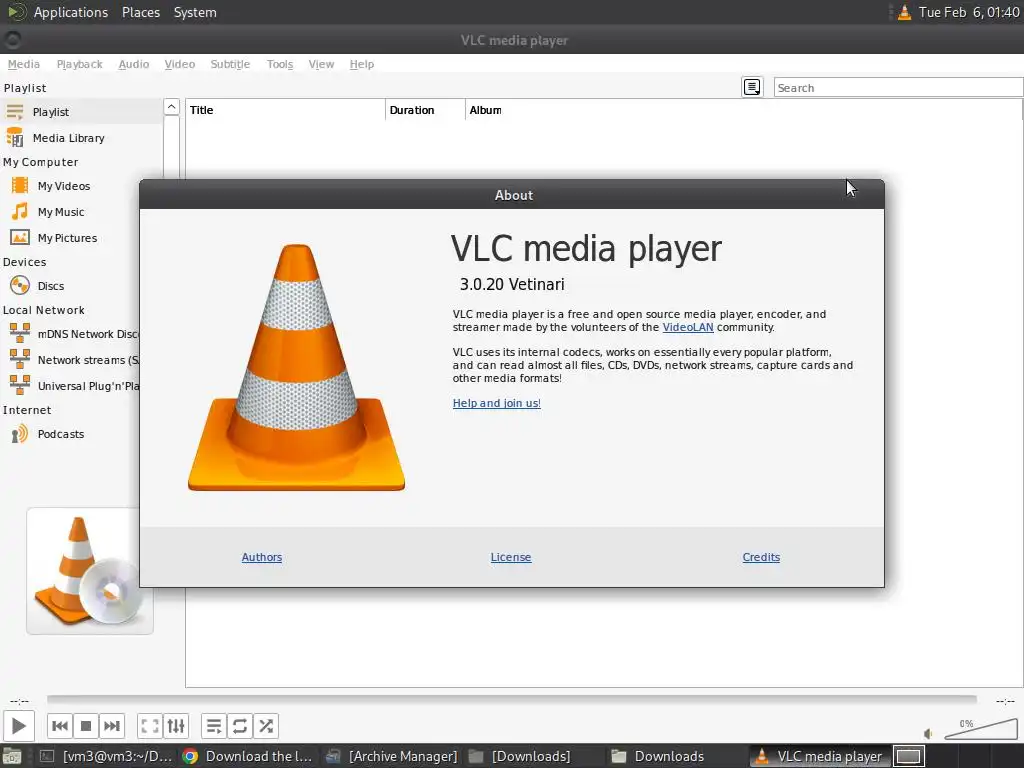Image resolution: width=1024 pixels, height=768 pixels.
Task: Open the System menu in top panel
Action: coord(195,12)
